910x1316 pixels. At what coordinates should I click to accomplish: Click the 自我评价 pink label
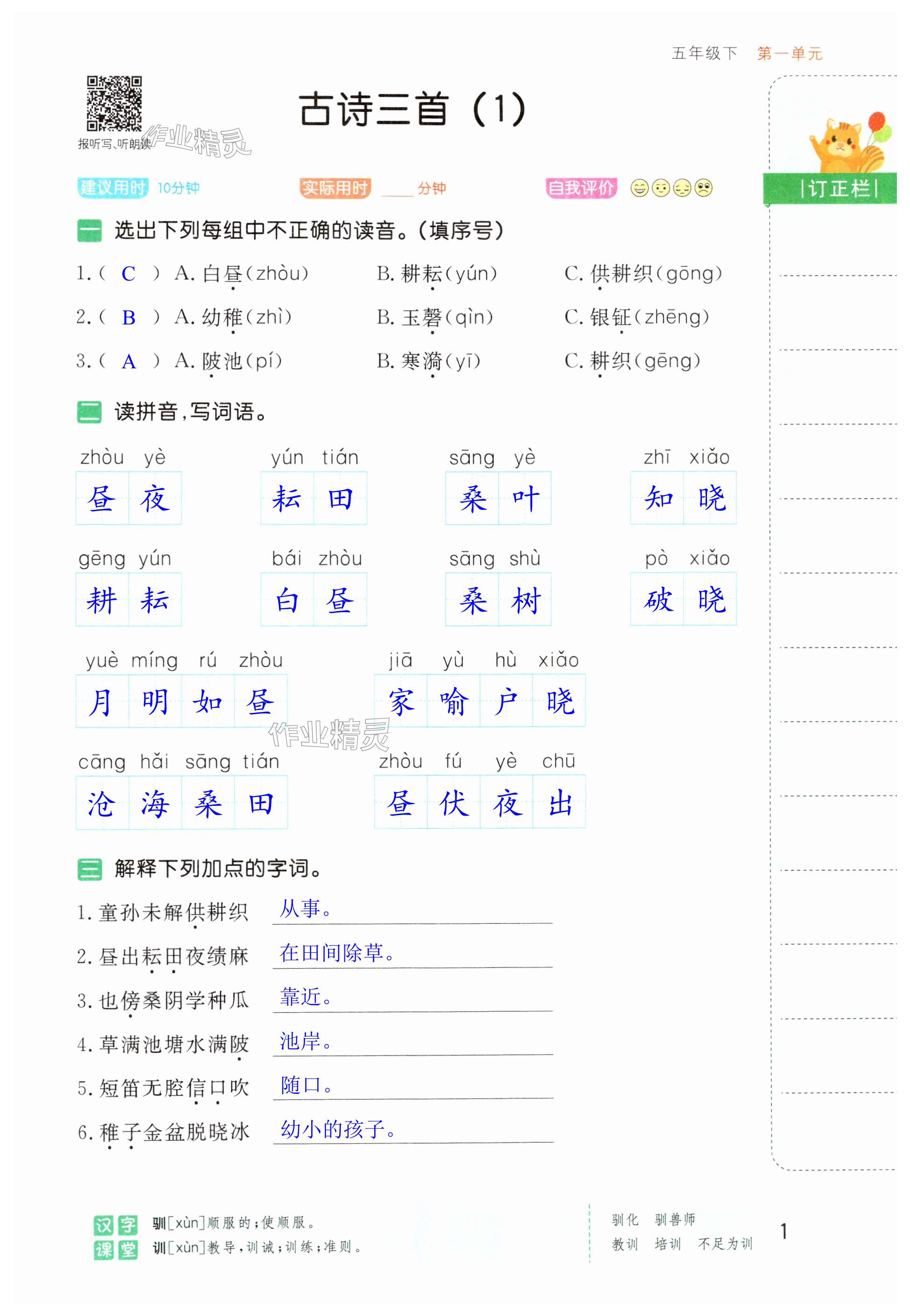click(581, 188)
